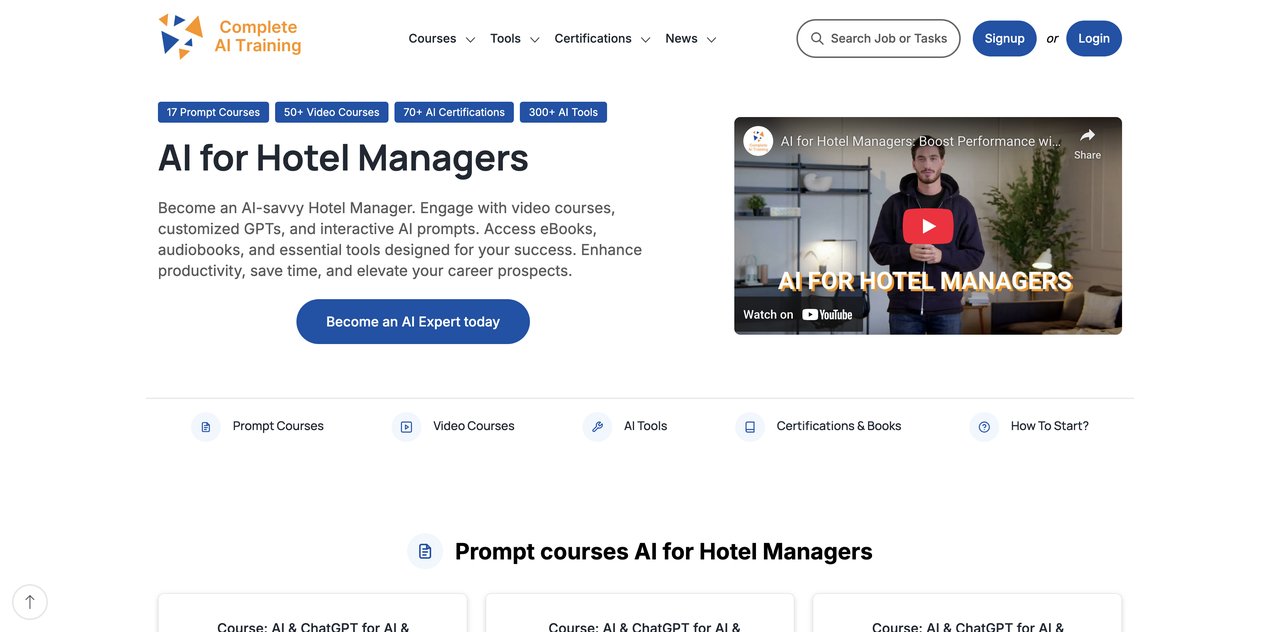This screenshot has height=632, width=1280.
Task: Open Watch on YouTube link
Action: tap(798, 314)
